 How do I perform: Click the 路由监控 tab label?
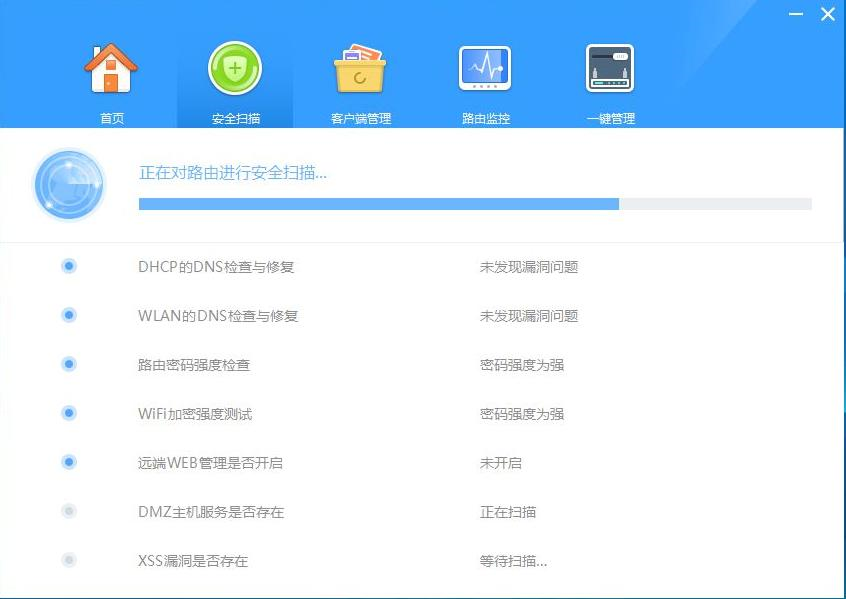[x=486, y=118]
